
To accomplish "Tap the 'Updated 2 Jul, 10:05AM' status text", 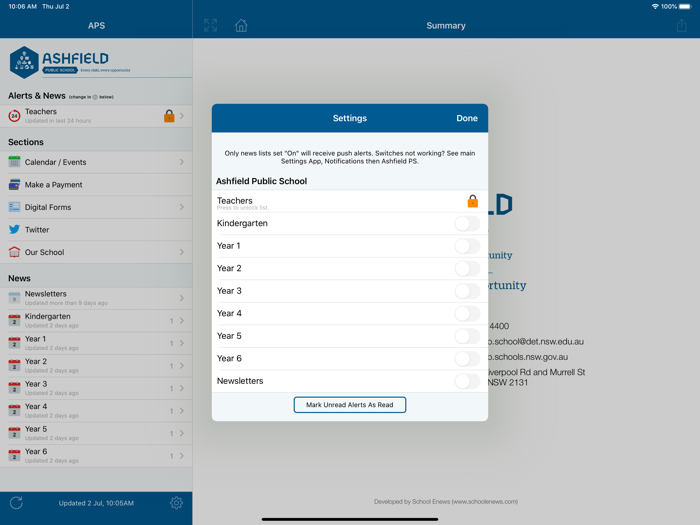I will pyautogui.click(x=96, y=503).
